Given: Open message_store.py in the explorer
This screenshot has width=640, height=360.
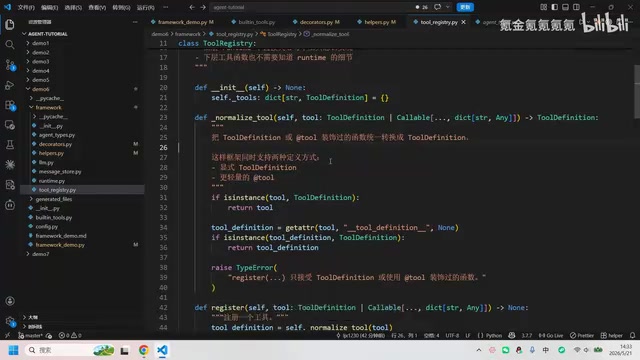Looking at the screenshot, I should 60,171.
